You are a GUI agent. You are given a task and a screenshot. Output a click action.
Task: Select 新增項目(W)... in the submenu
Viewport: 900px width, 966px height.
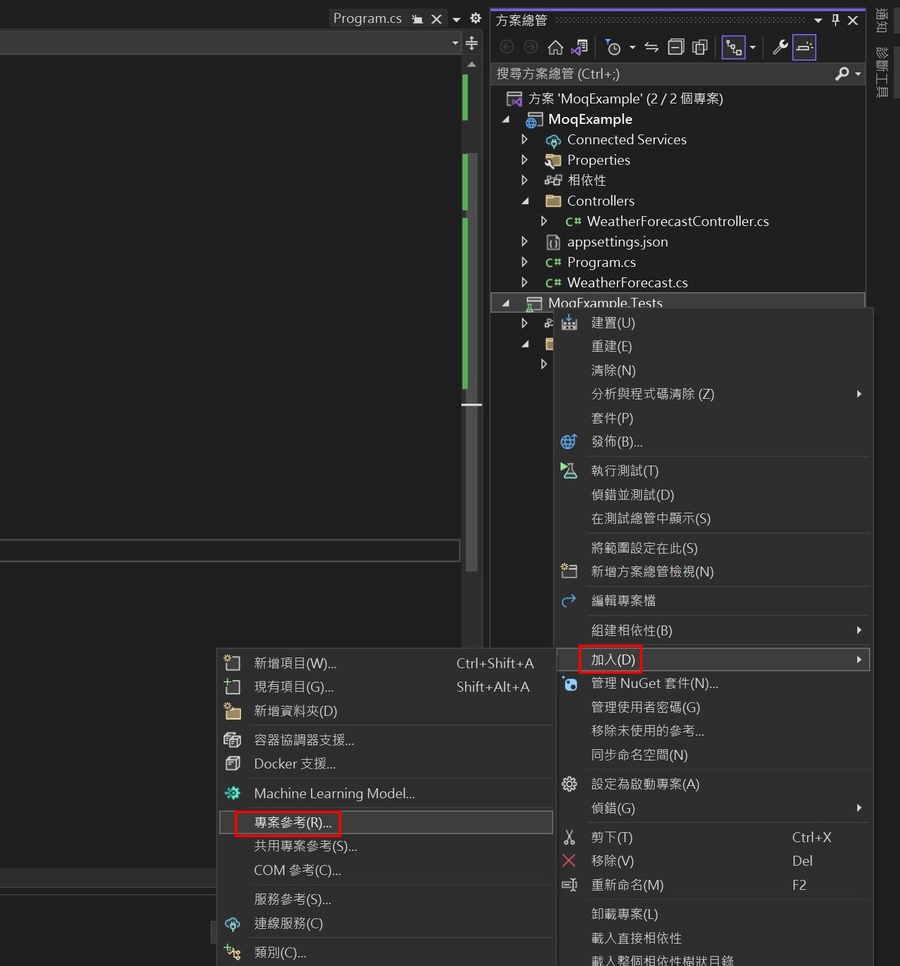point(295,663)
